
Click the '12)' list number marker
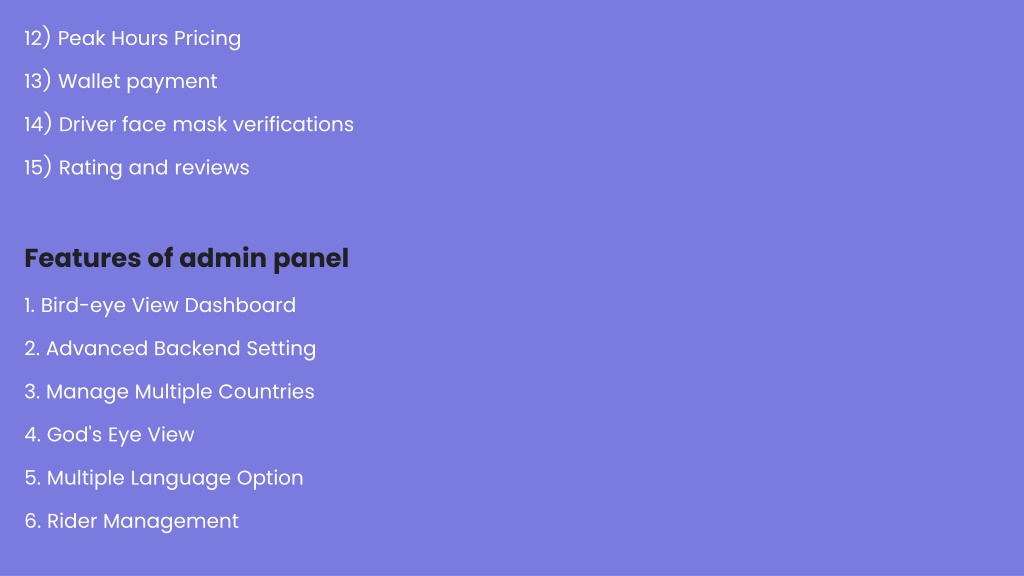[37, 38]
